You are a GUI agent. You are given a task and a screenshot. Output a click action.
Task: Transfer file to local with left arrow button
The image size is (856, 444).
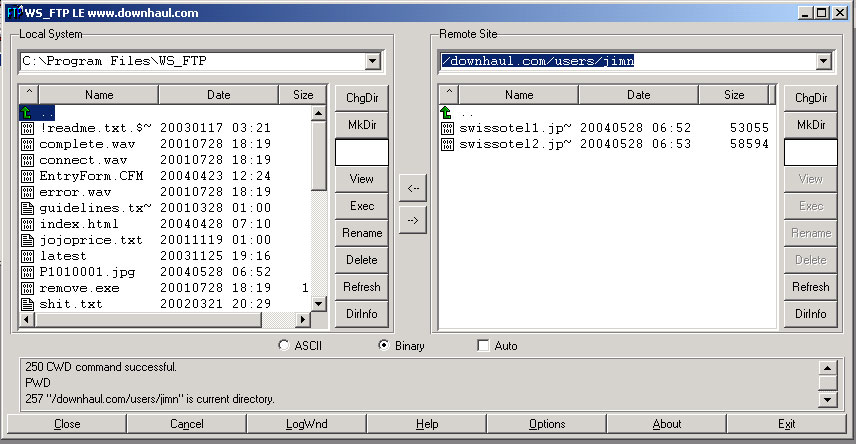pyautogui.click(x=413, y=188)
